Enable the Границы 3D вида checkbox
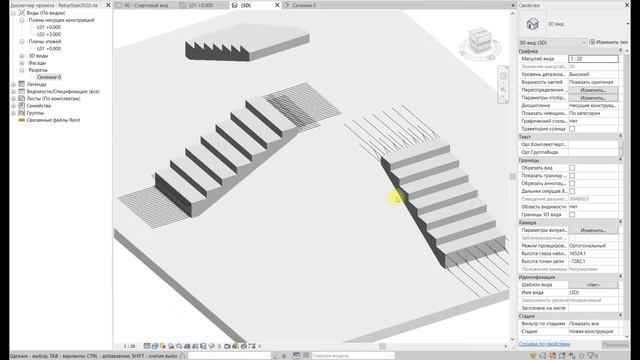Viewport: 640px width, 360px height. tap(572, 214)
